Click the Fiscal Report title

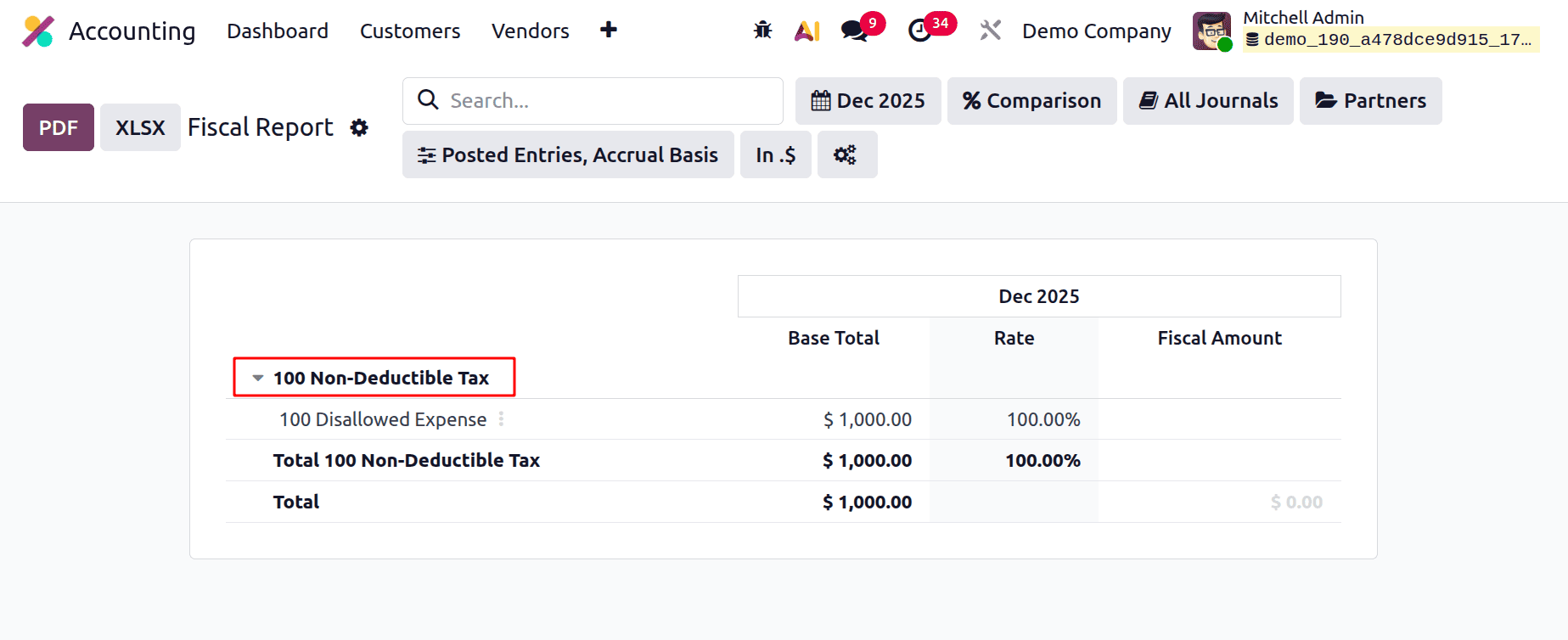[261, 127]
